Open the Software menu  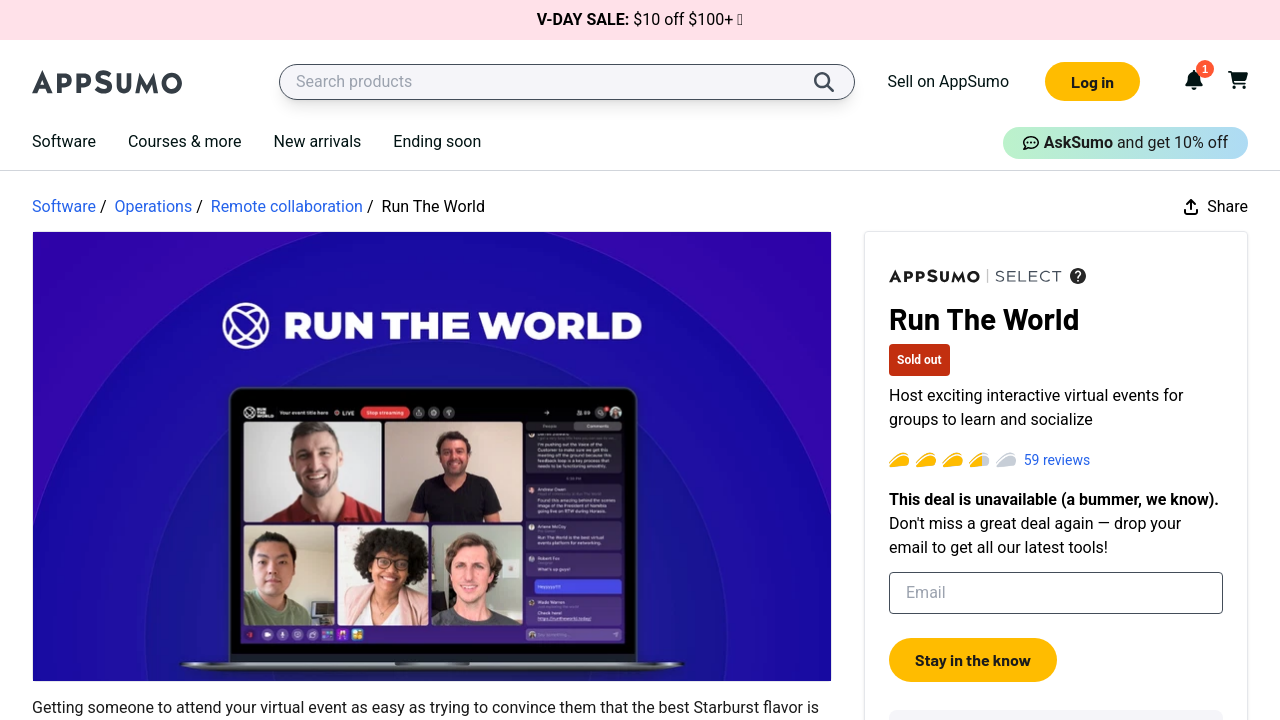pyautogui.click(x=64, y=142)
